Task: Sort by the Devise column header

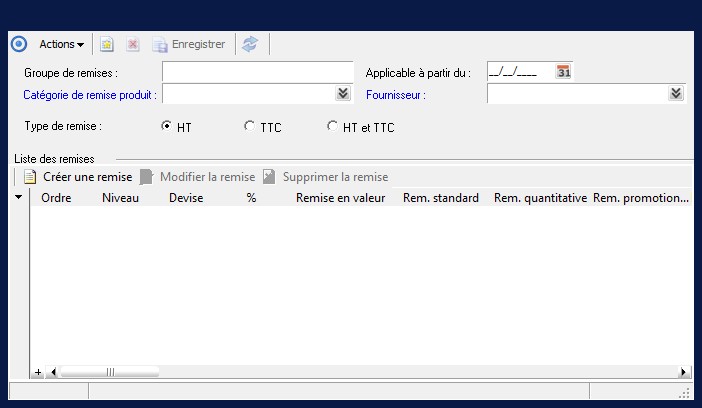Action: [x=186, y=198]
